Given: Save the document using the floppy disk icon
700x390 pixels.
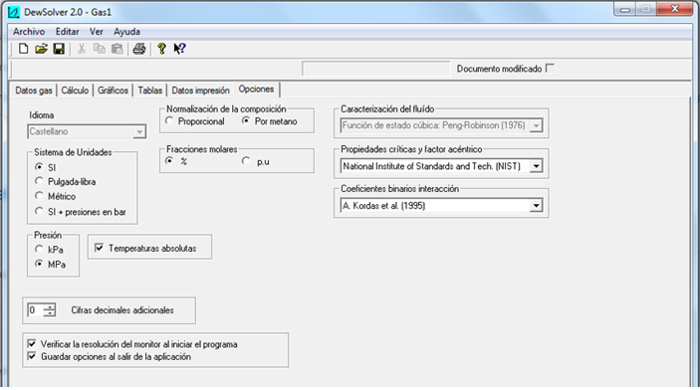Looking at the screenshot, I should pyautogui.click(x=59, y=49).
